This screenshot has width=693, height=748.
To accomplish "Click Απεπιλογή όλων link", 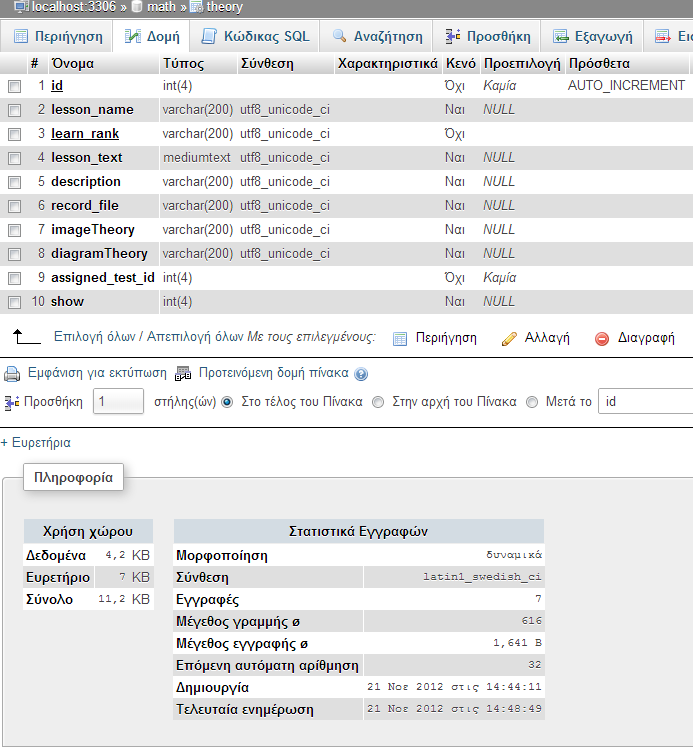I will pos(195,337).
